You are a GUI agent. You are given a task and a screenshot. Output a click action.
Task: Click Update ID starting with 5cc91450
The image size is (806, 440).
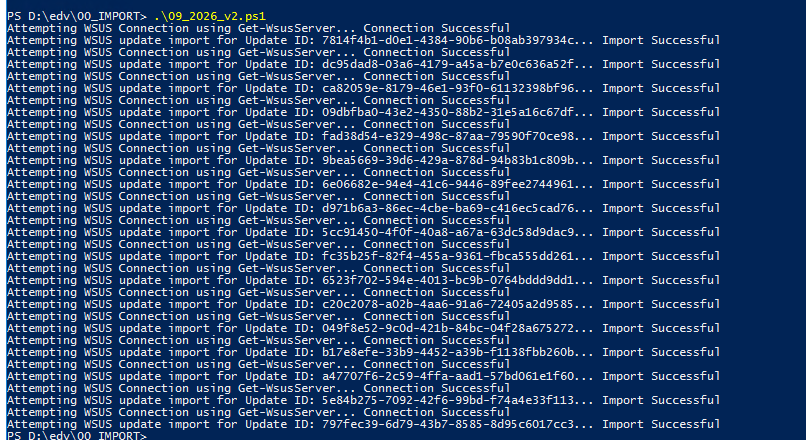pyautogui.click(x=448, y=232)
